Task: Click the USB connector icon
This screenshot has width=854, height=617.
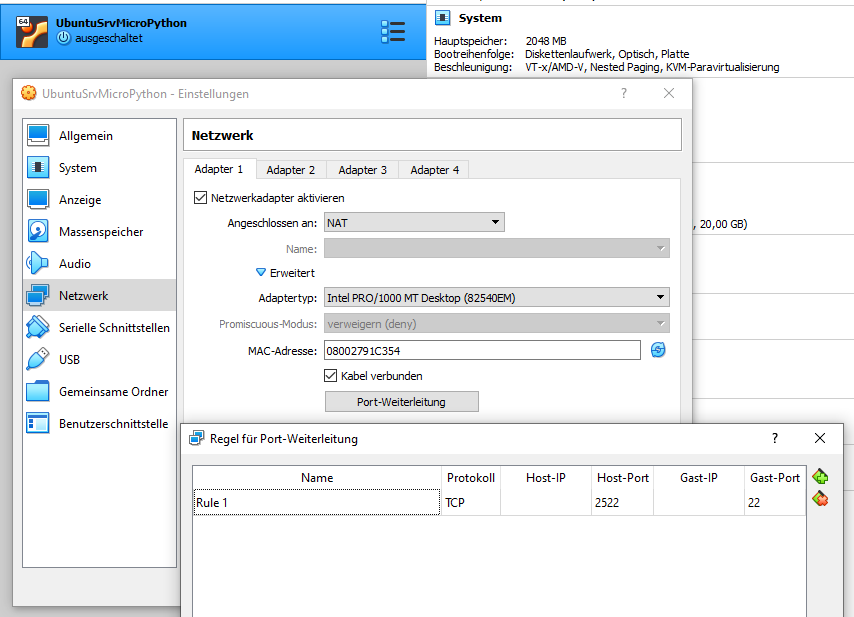Action: pyautogui.click(x=38, y=359)
